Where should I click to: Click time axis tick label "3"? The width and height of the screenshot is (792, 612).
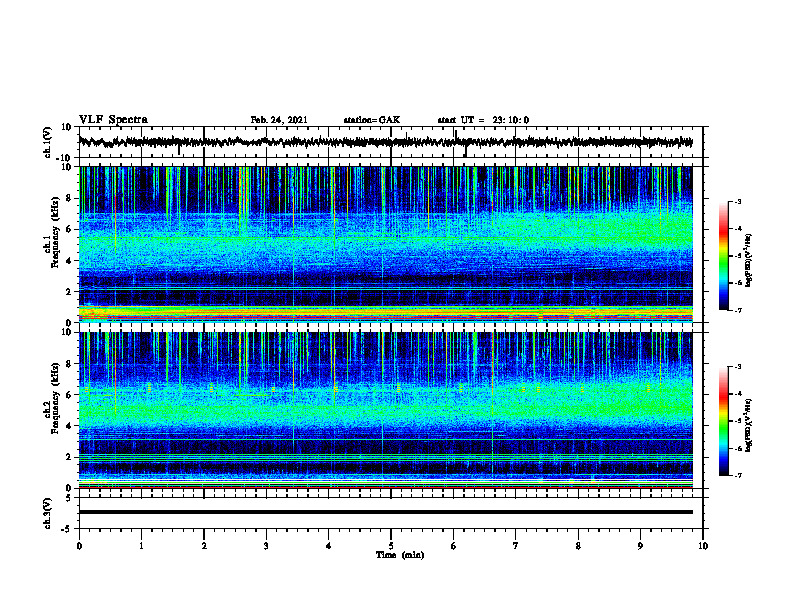(266, 546)
